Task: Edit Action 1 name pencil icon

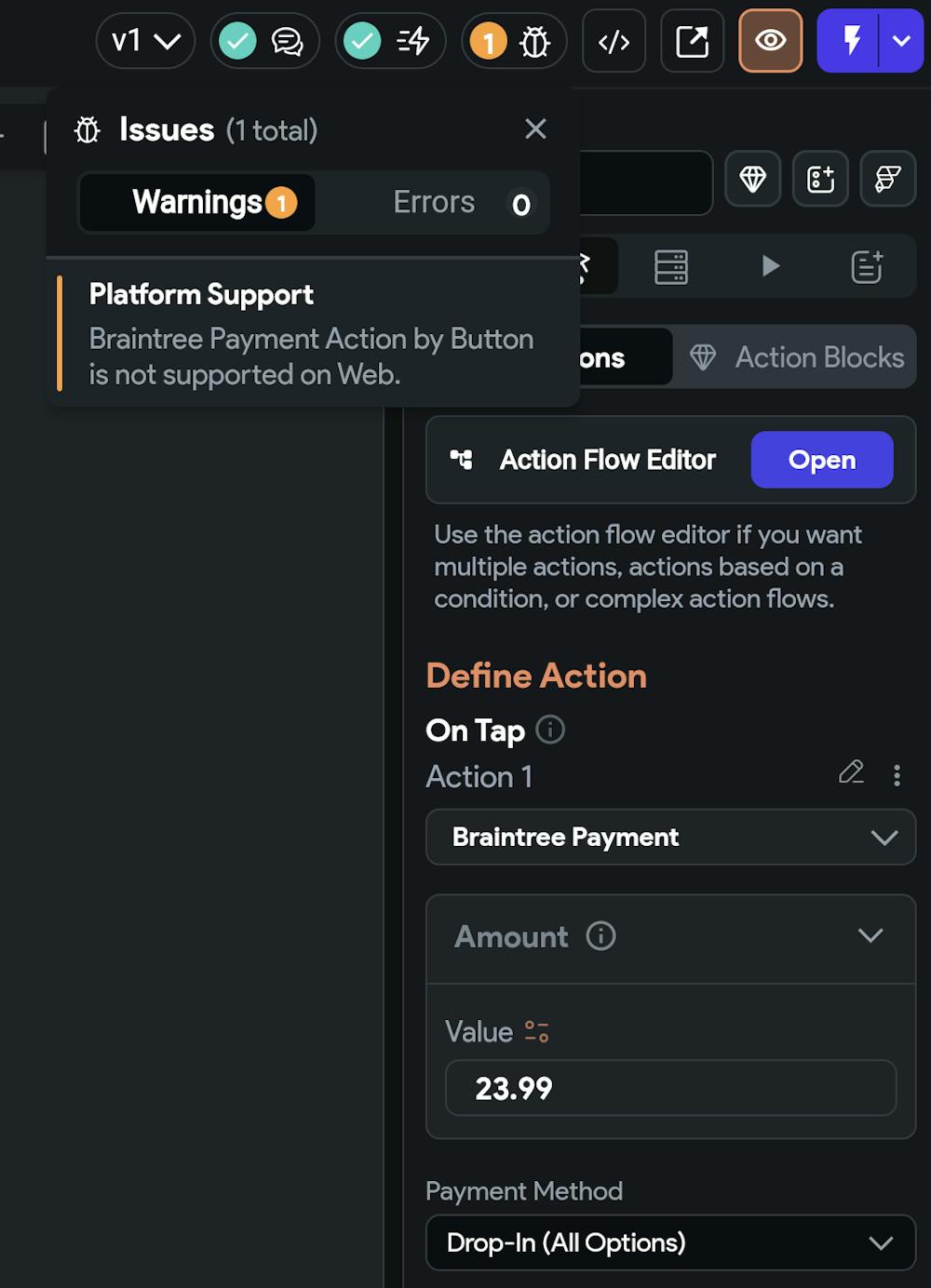Action: [x=851, y=772]
